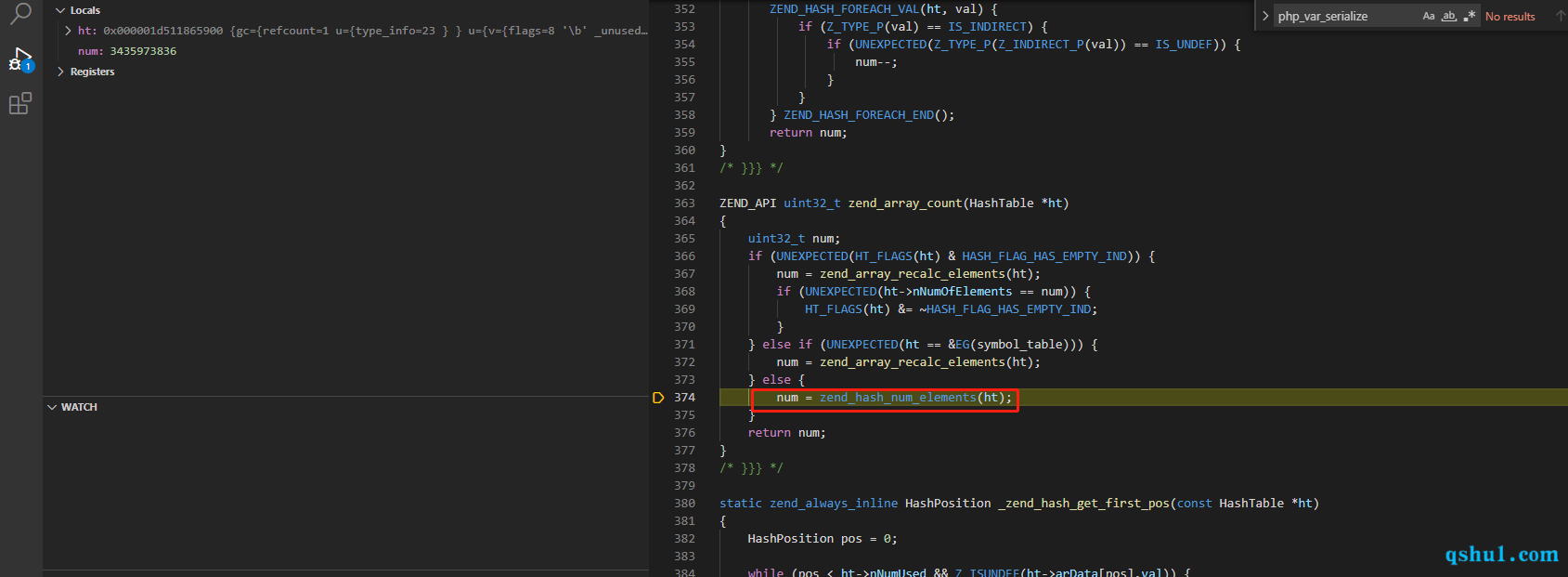Open the Extensions view

(20, 103)
